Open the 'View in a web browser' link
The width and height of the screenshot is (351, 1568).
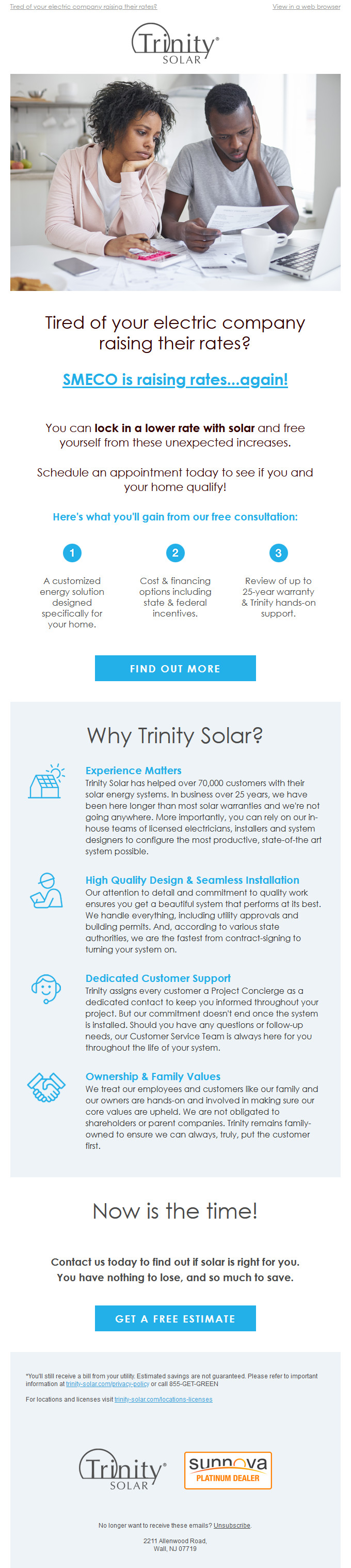point(306,7)
